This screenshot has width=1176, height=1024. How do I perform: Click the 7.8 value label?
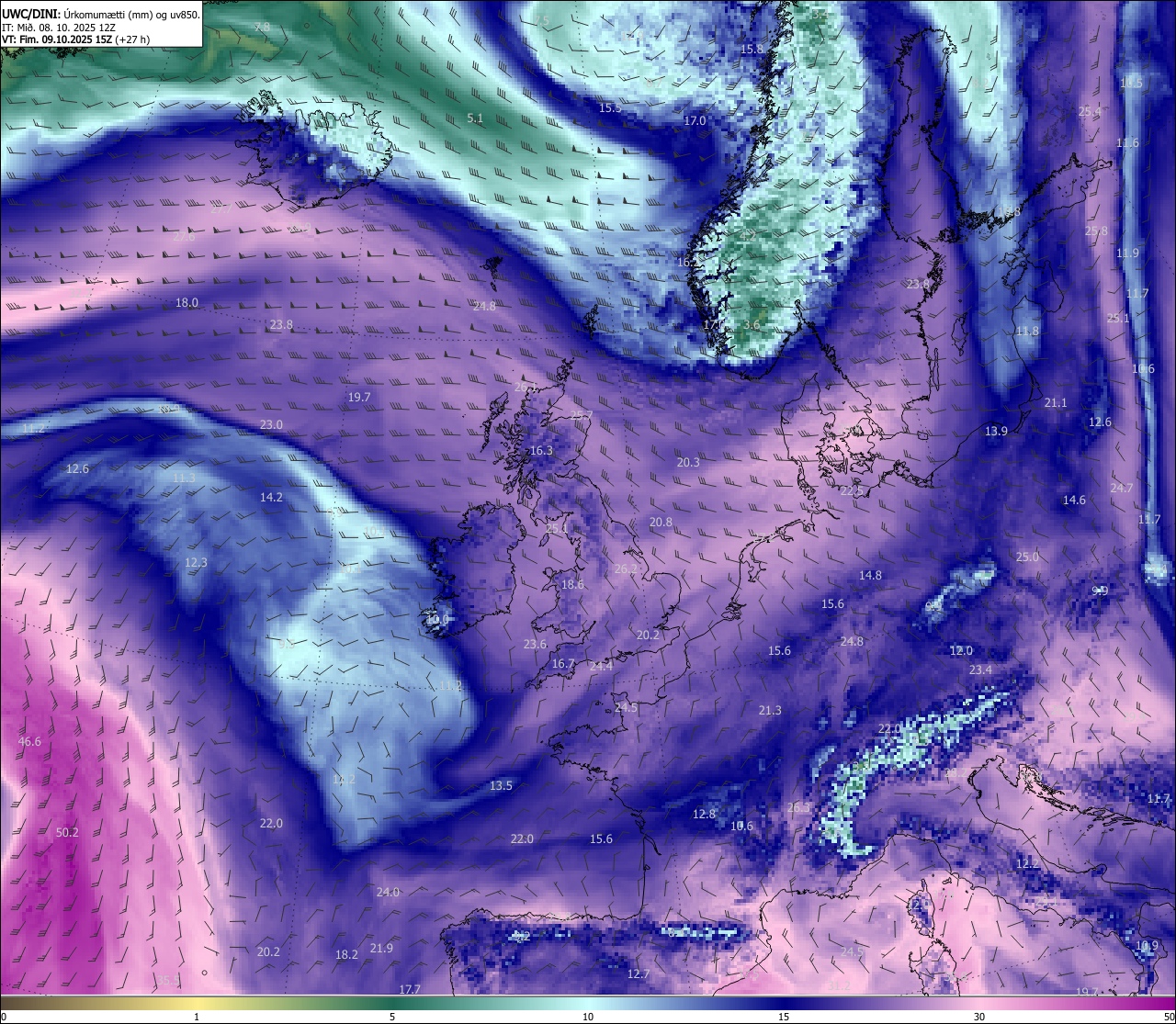(x=262, y=28)
